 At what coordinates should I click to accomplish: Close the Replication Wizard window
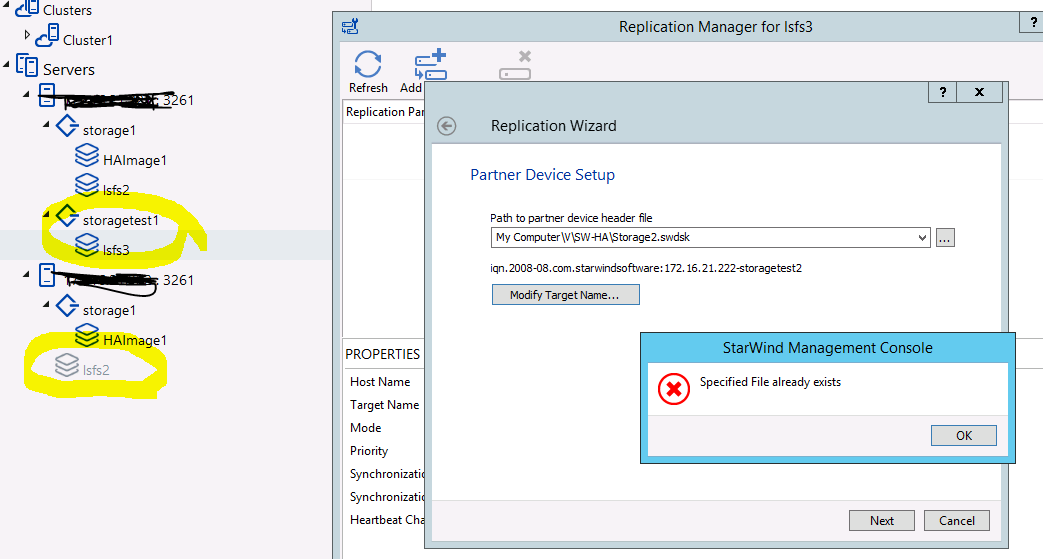click(979, 92)
